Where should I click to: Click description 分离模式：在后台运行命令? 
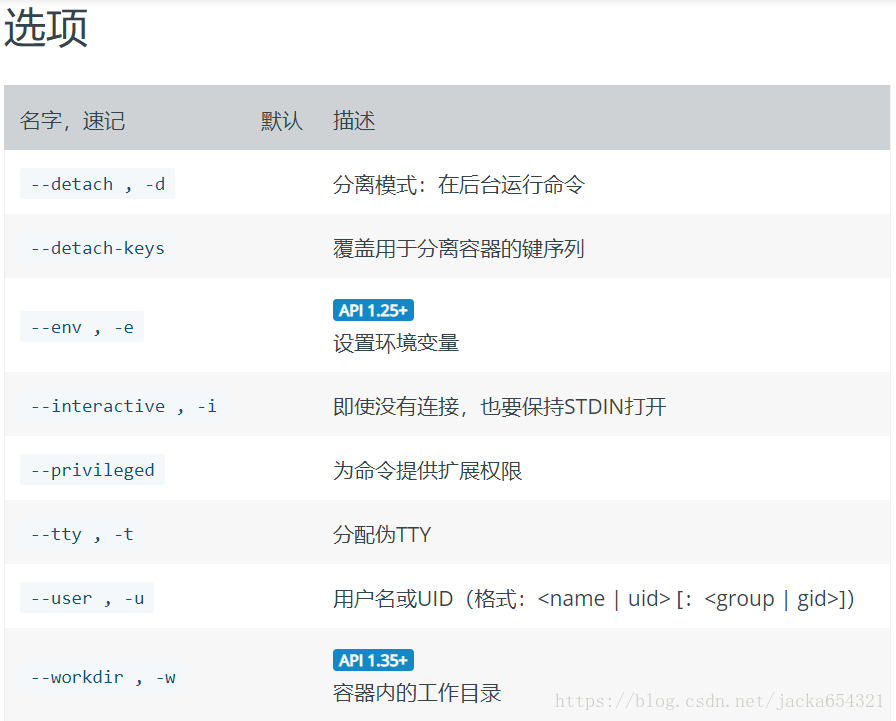(459, 185)
